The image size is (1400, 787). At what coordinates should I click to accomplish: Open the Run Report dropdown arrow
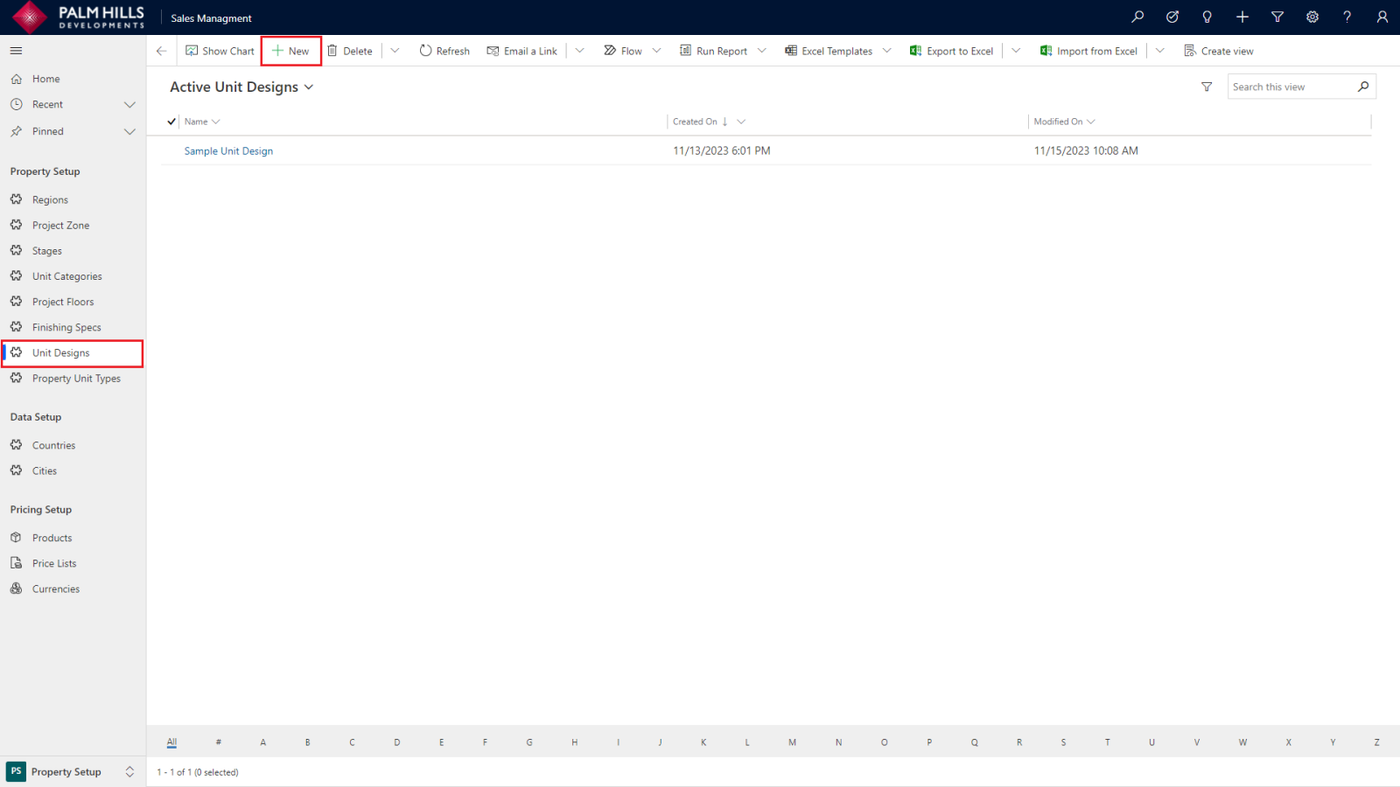coord(761,50)
